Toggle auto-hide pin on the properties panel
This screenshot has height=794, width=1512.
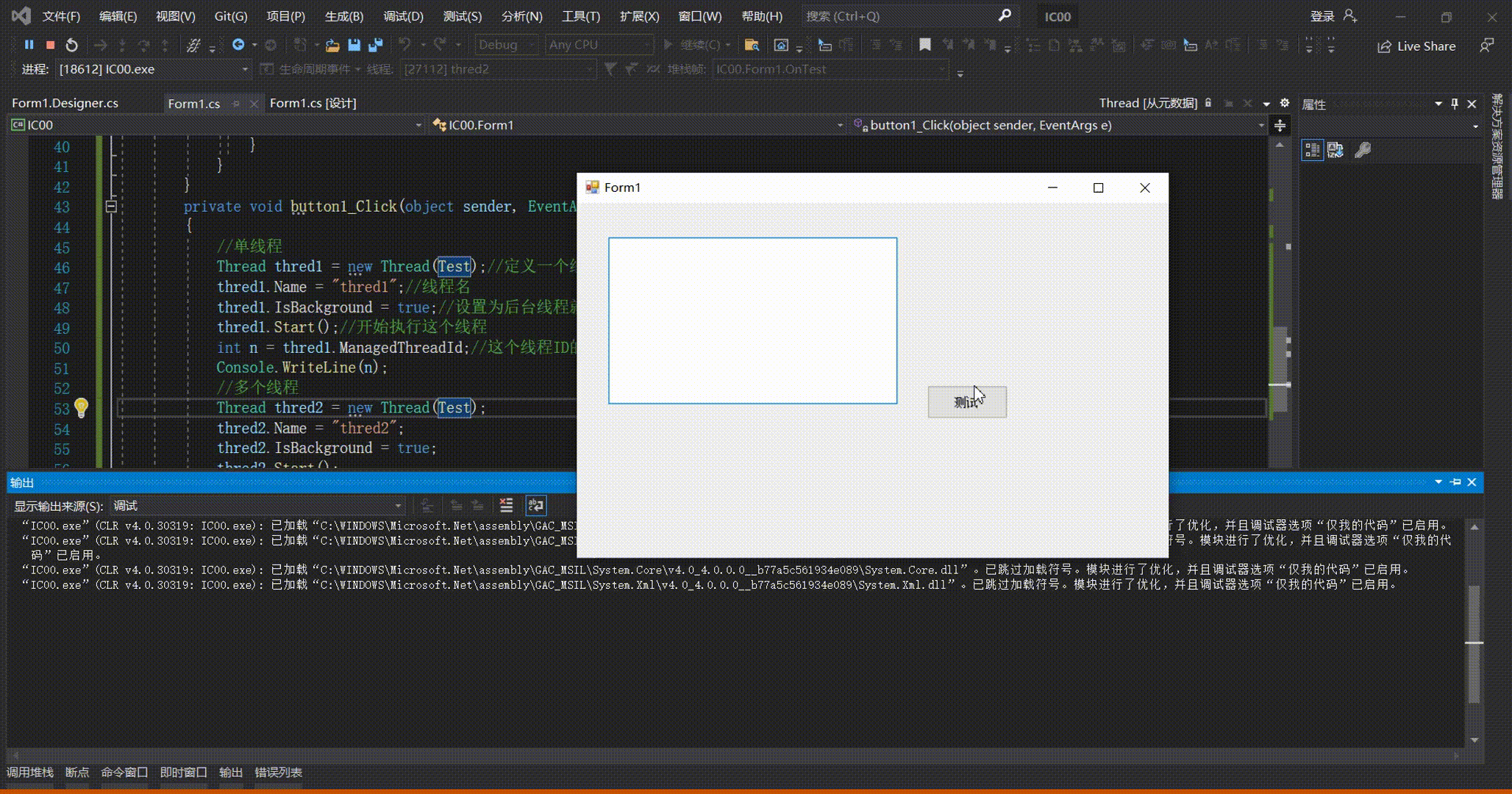1455,104
